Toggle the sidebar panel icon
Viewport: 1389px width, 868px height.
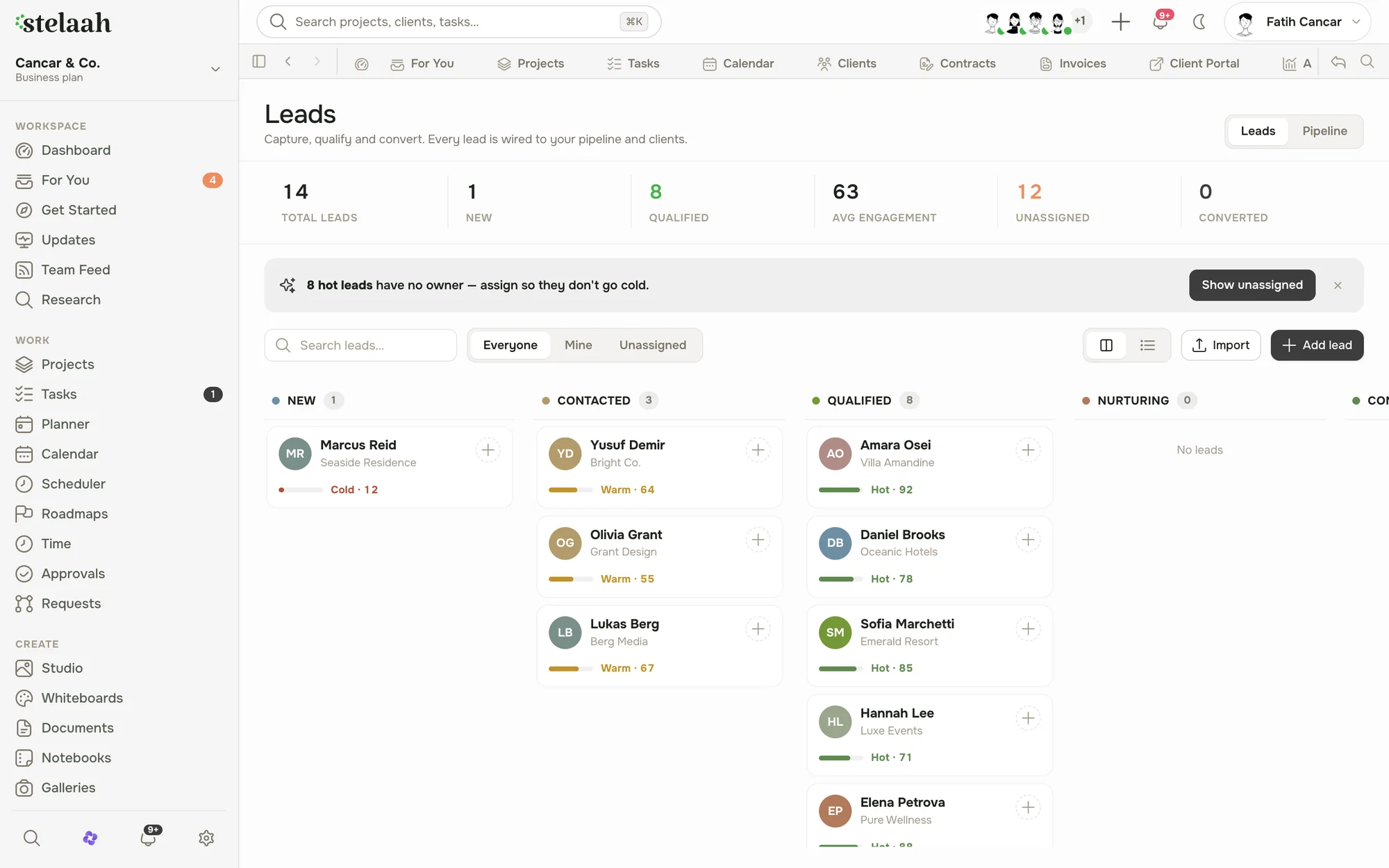(259, 62)
